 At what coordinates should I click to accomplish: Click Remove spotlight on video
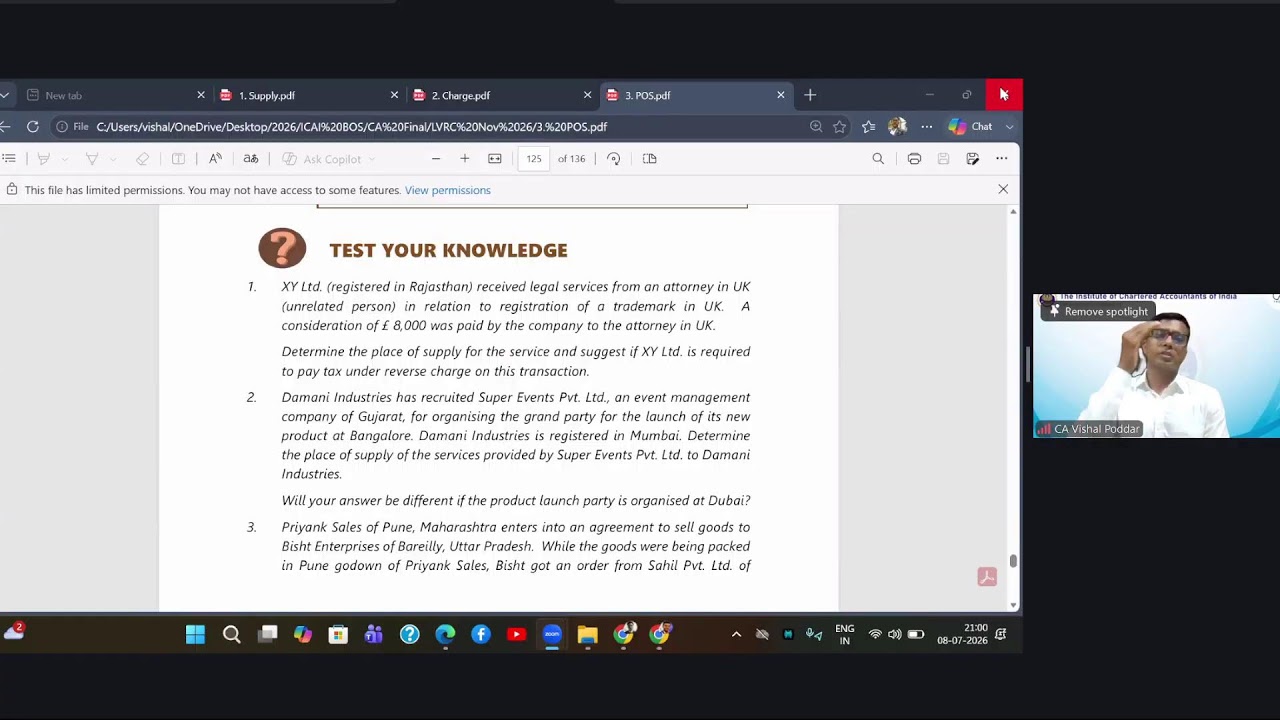(x=1097, y=311)
